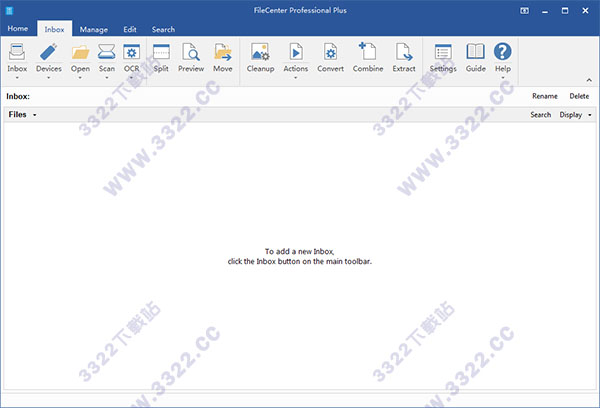Click the Delete button
This screenshot has height=408, width=600.
[x=579, y=96]
